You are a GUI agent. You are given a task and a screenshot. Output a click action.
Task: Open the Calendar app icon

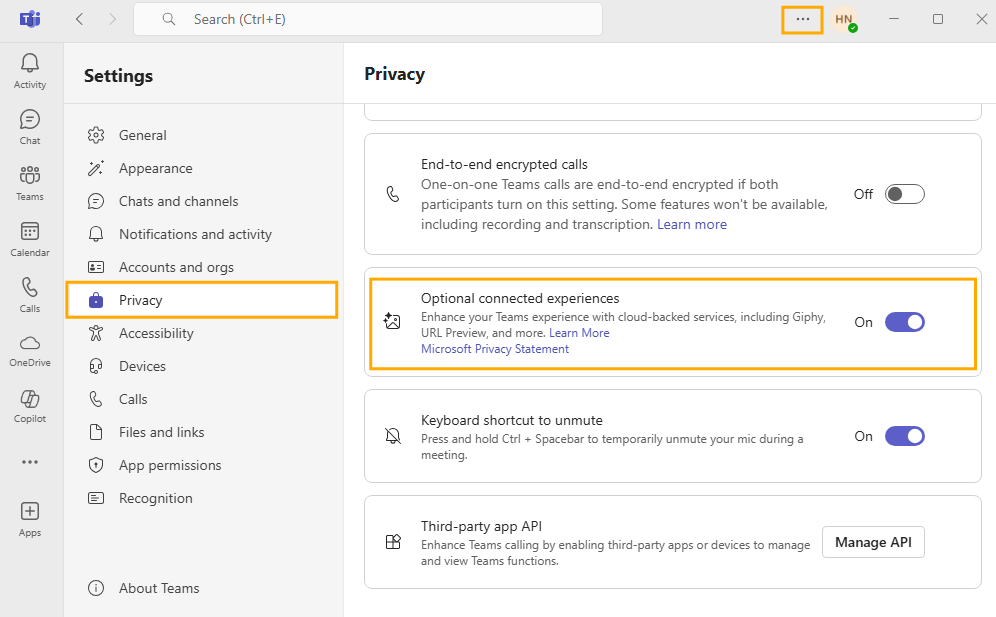coord(30,238)
